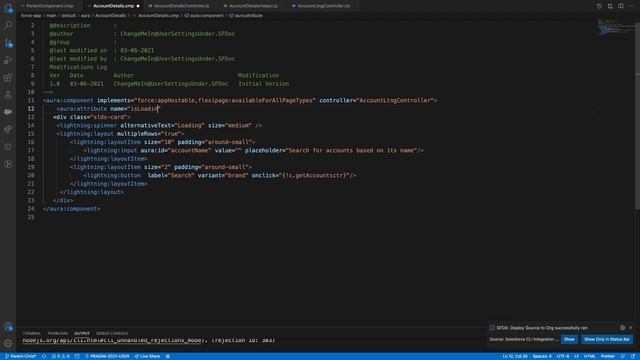640x360 pixels.
Task: Click the Parent-Child branch in the status bar
Action: click(20, 356)
